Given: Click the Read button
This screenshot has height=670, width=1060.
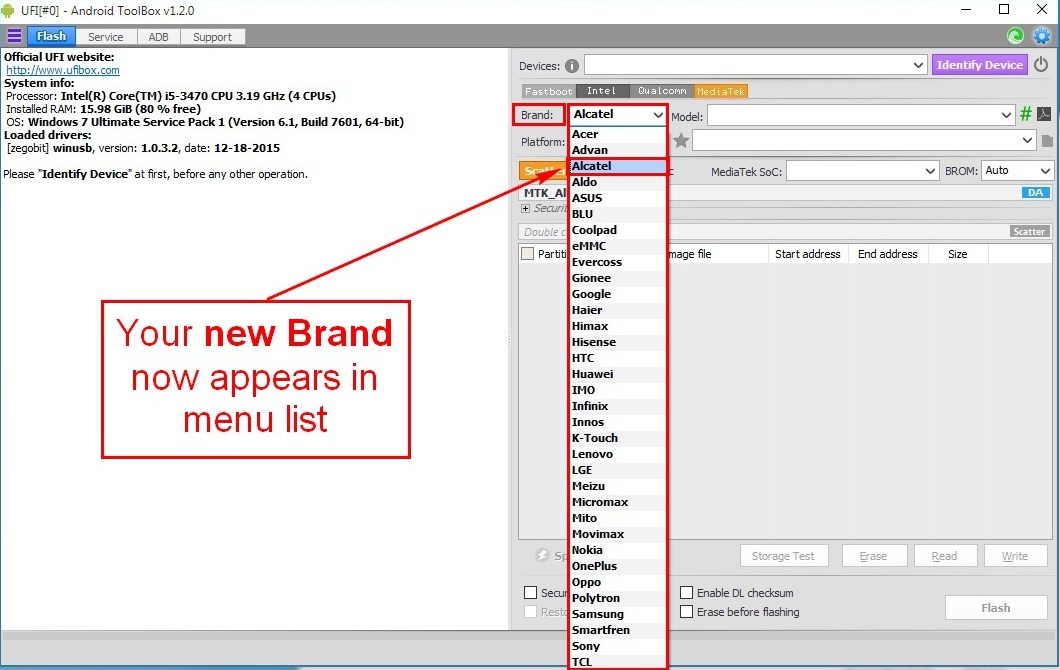Looking at the screenshot, I should 944,556.
